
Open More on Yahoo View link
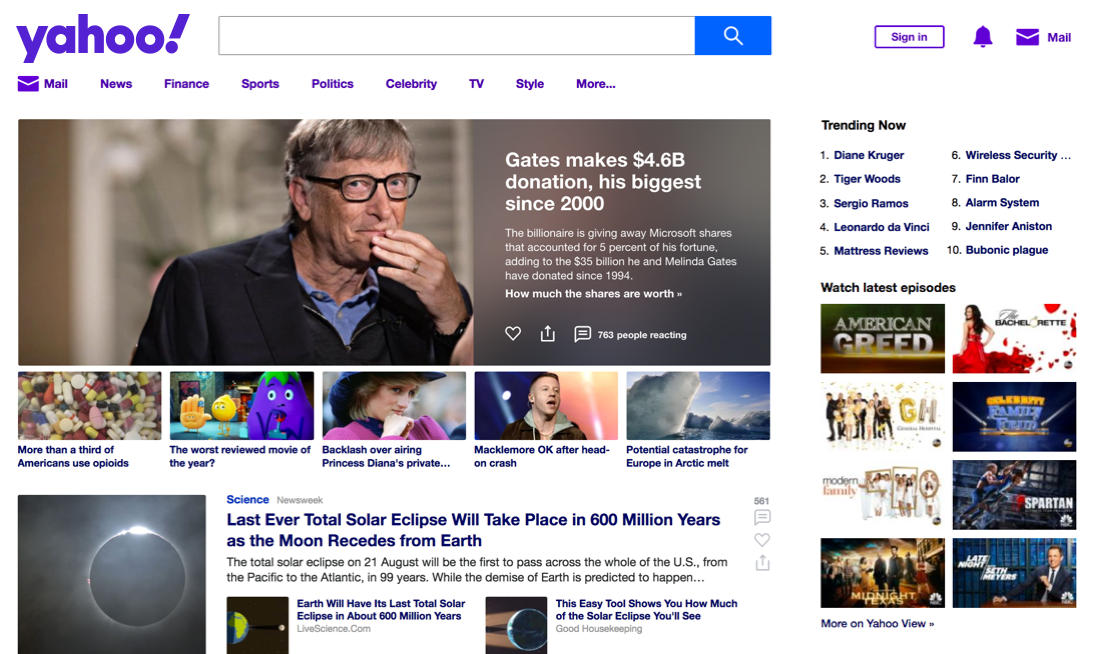point(877,623)
